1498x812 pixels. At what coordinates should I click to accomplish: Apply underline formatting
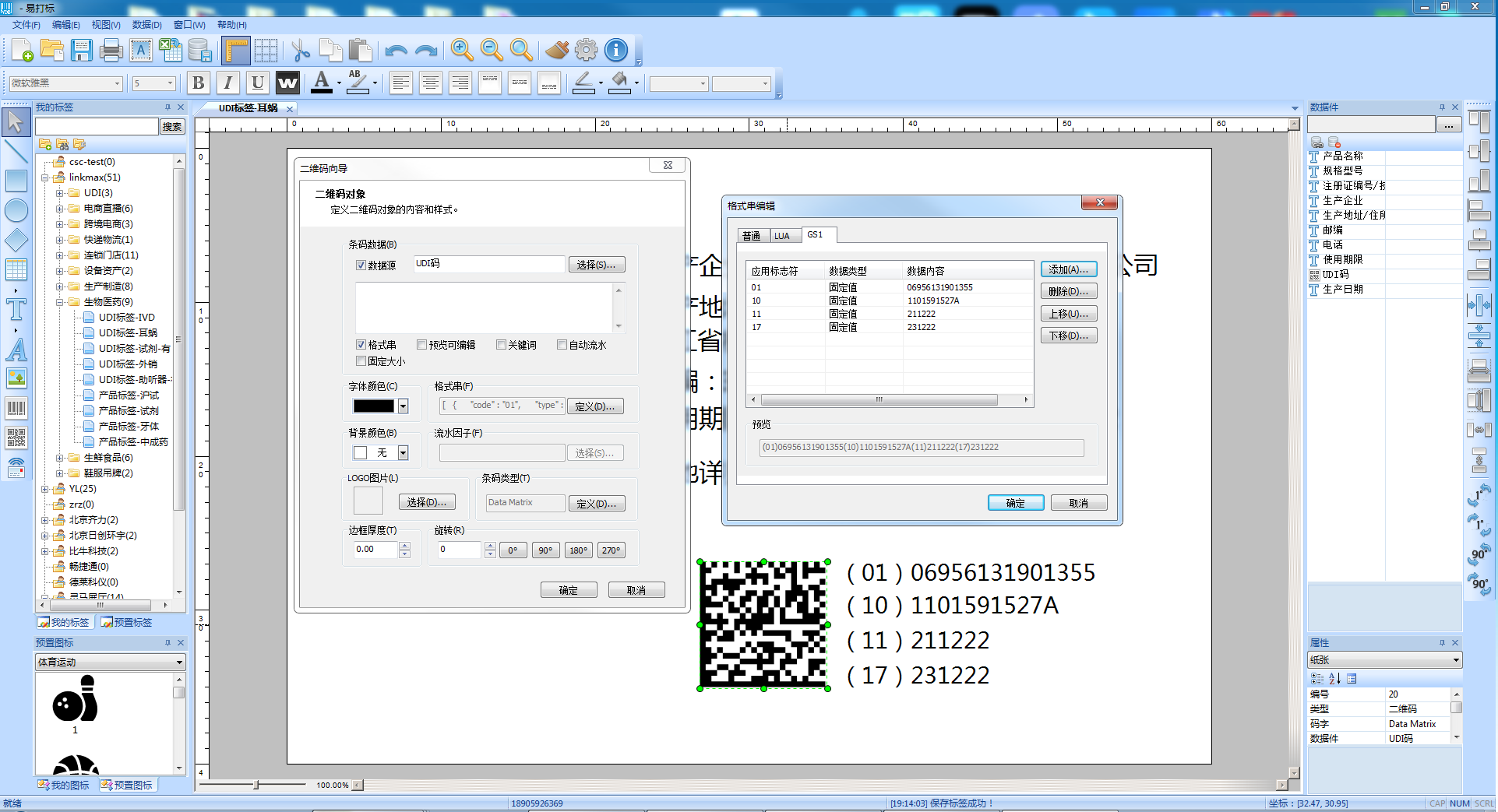[x=257, y=83]
